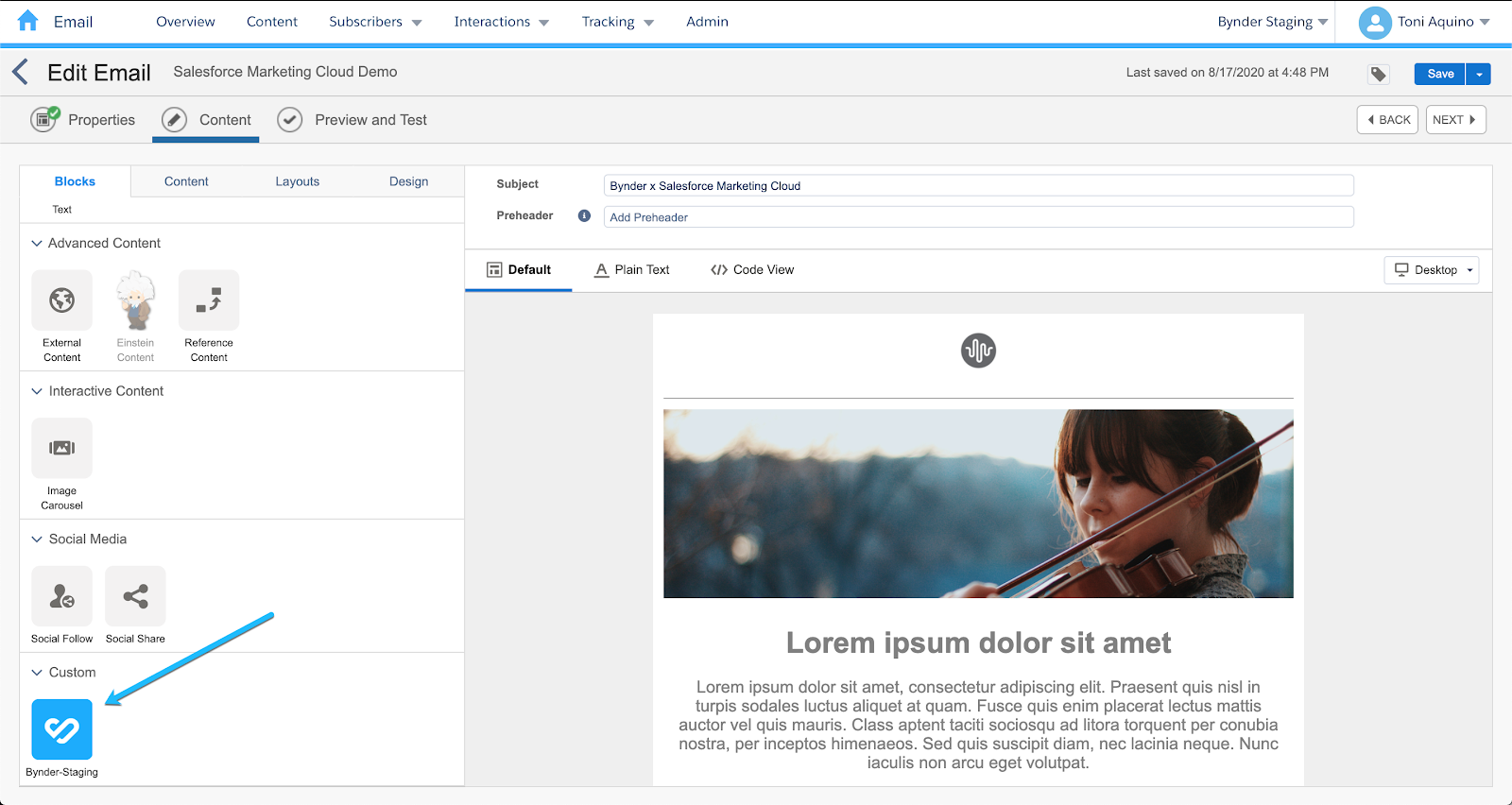The height and width of the screenshot is (805, 1512).
Task: Collapse the Interactive Content section
Action: click(37, 391)
